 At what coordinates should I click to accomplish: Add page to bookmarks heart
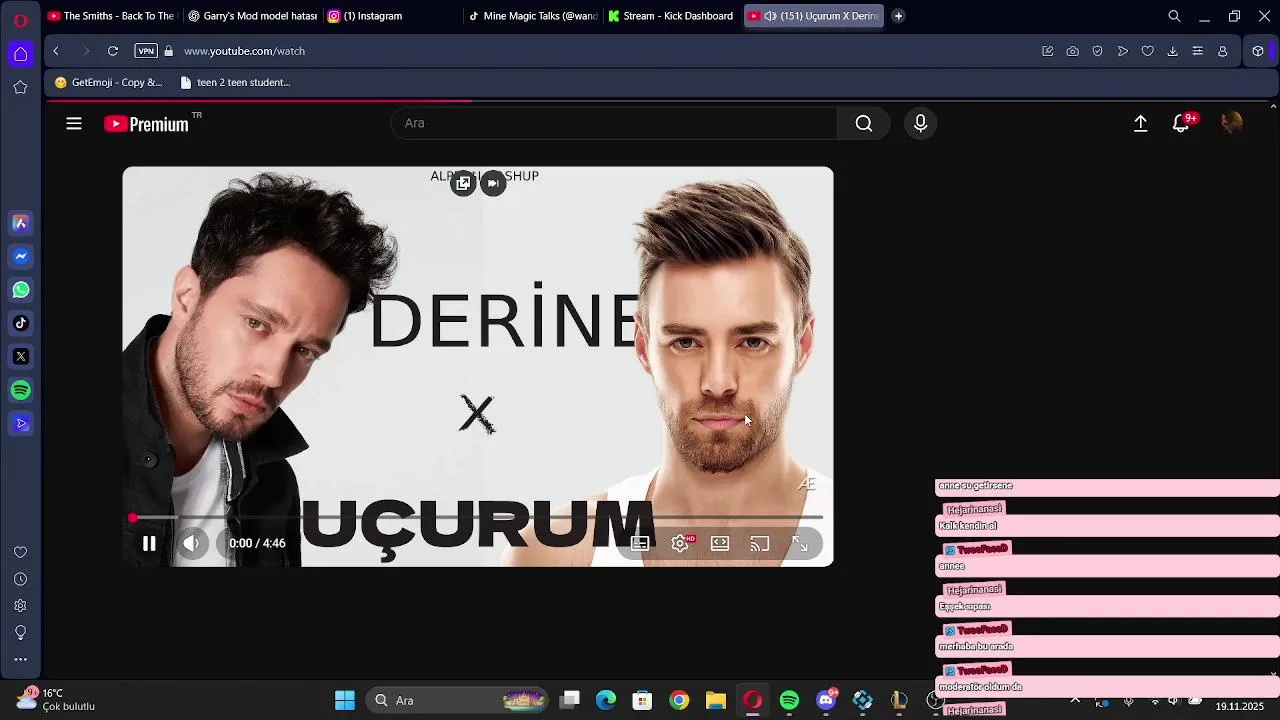point(1147,51)
